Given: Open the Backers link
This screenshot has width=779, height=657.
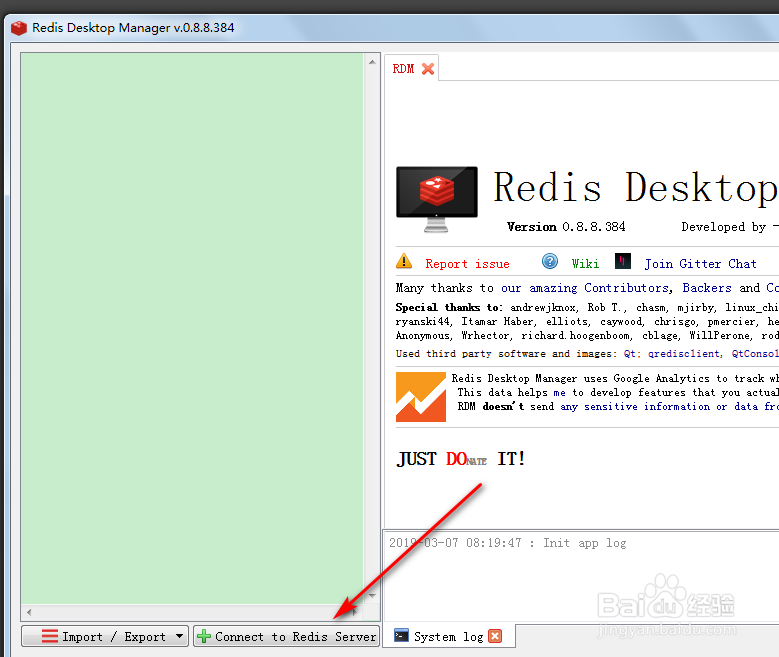Looking at the screenshot, I should (x=706, y=288).
